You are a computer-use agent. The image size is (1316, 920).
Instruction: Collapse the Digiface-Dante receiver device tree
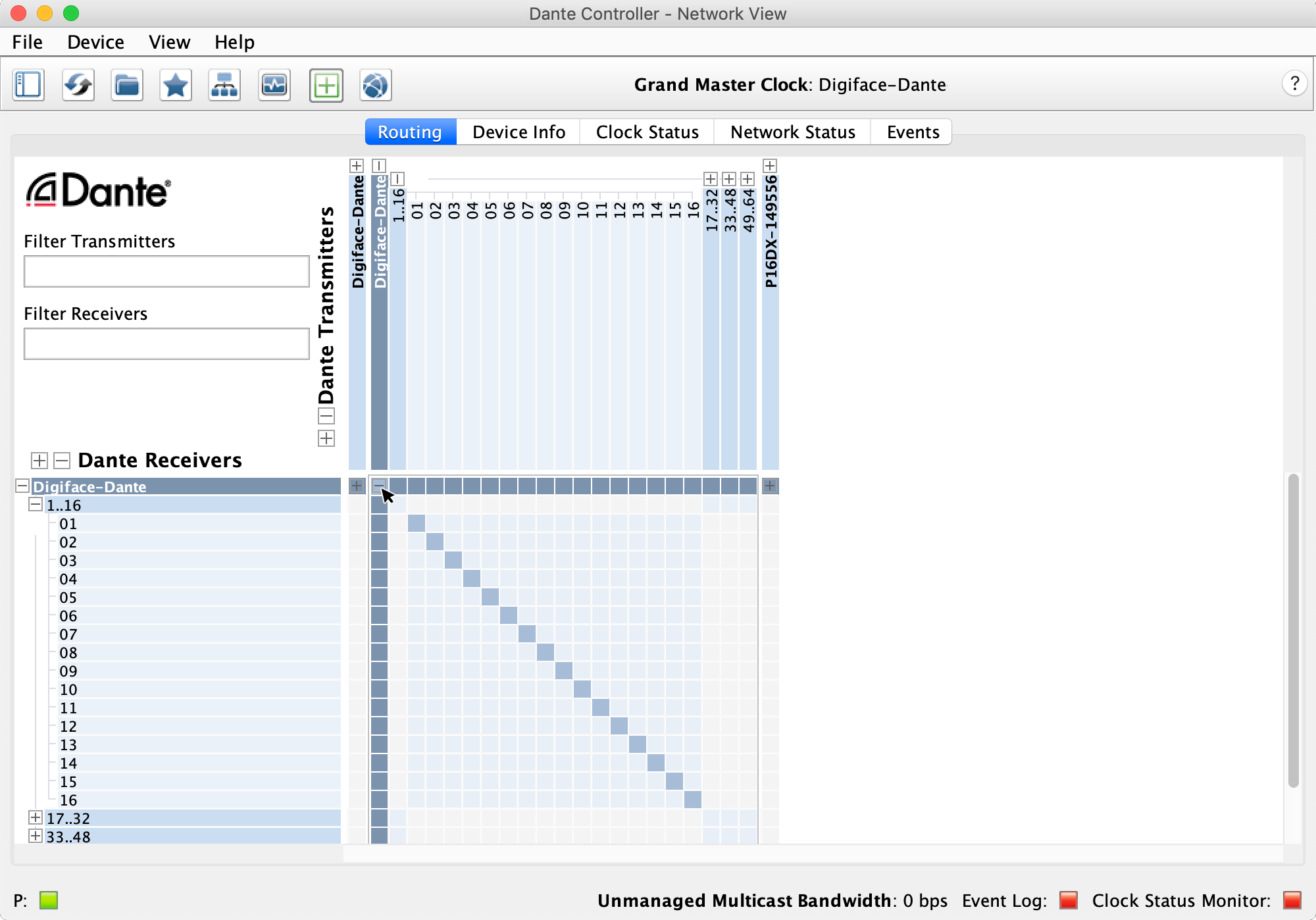click(x=22, y=486)
